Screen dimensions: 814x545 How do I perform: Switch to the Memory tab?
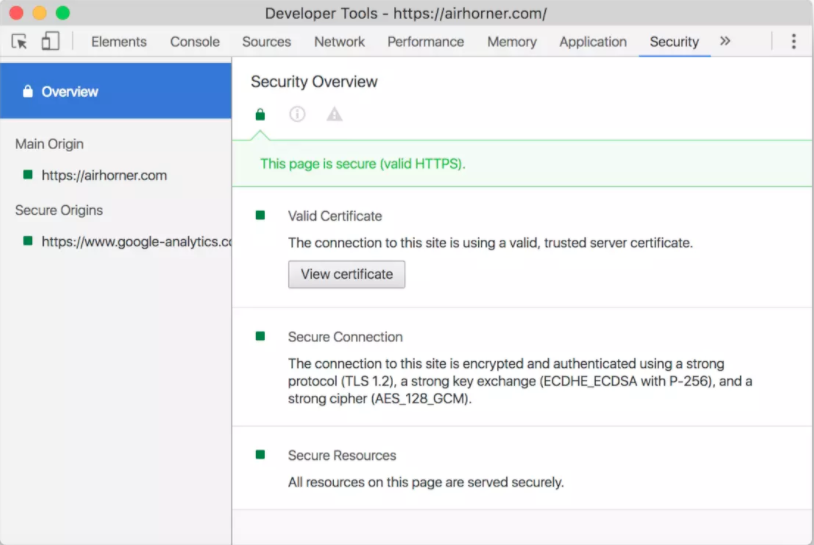(511, 42)
